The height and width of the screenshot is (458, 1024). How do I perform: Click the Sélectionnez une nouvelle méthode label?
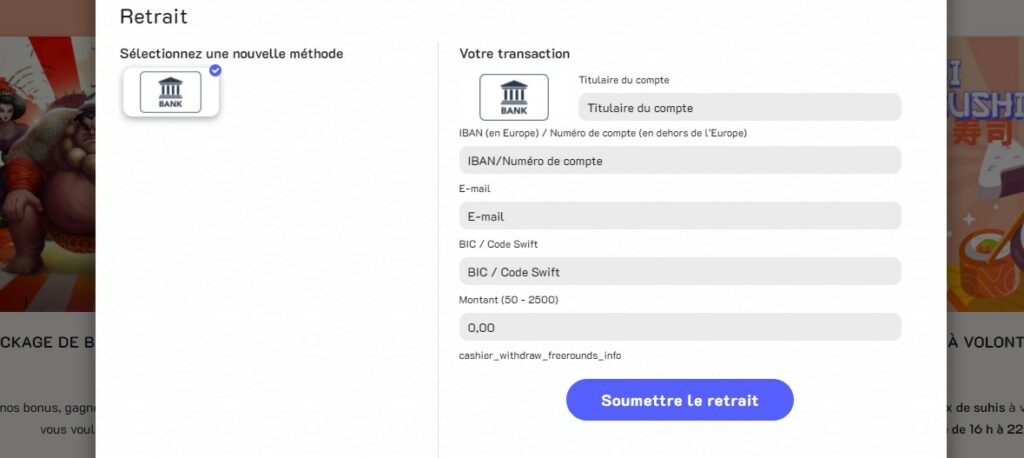[231, 53]
